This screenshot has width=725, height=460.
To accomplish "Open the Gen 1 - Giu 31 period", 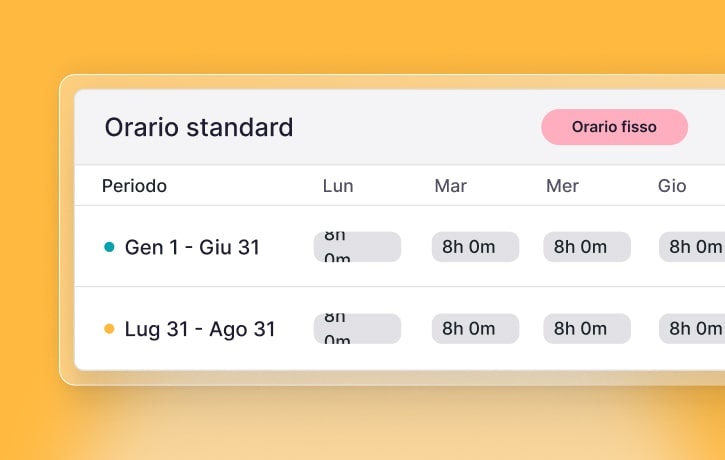I will click(x=192, y=247).
